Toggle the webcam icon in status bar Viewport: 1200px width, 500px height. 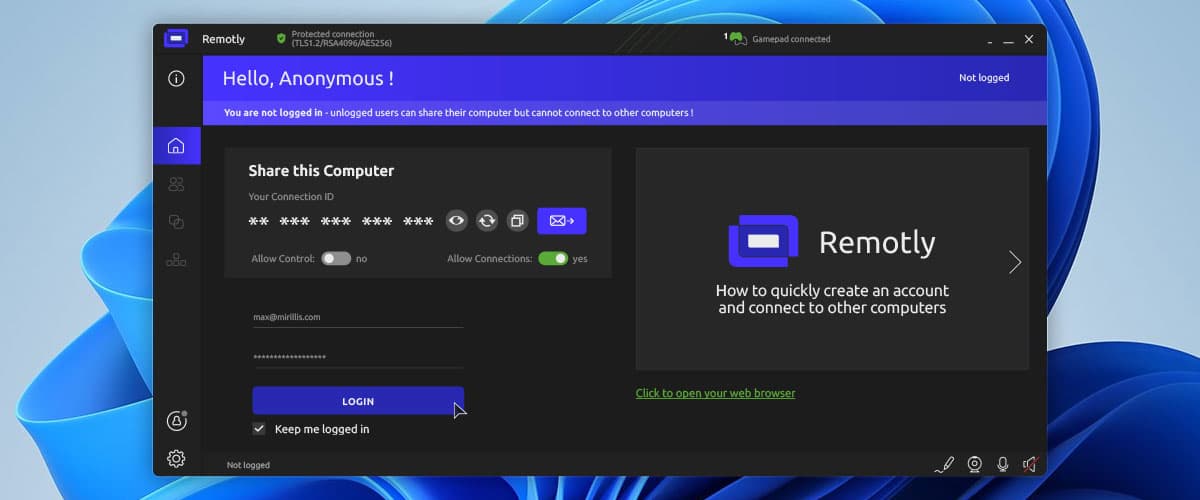(x=974, y=464)
